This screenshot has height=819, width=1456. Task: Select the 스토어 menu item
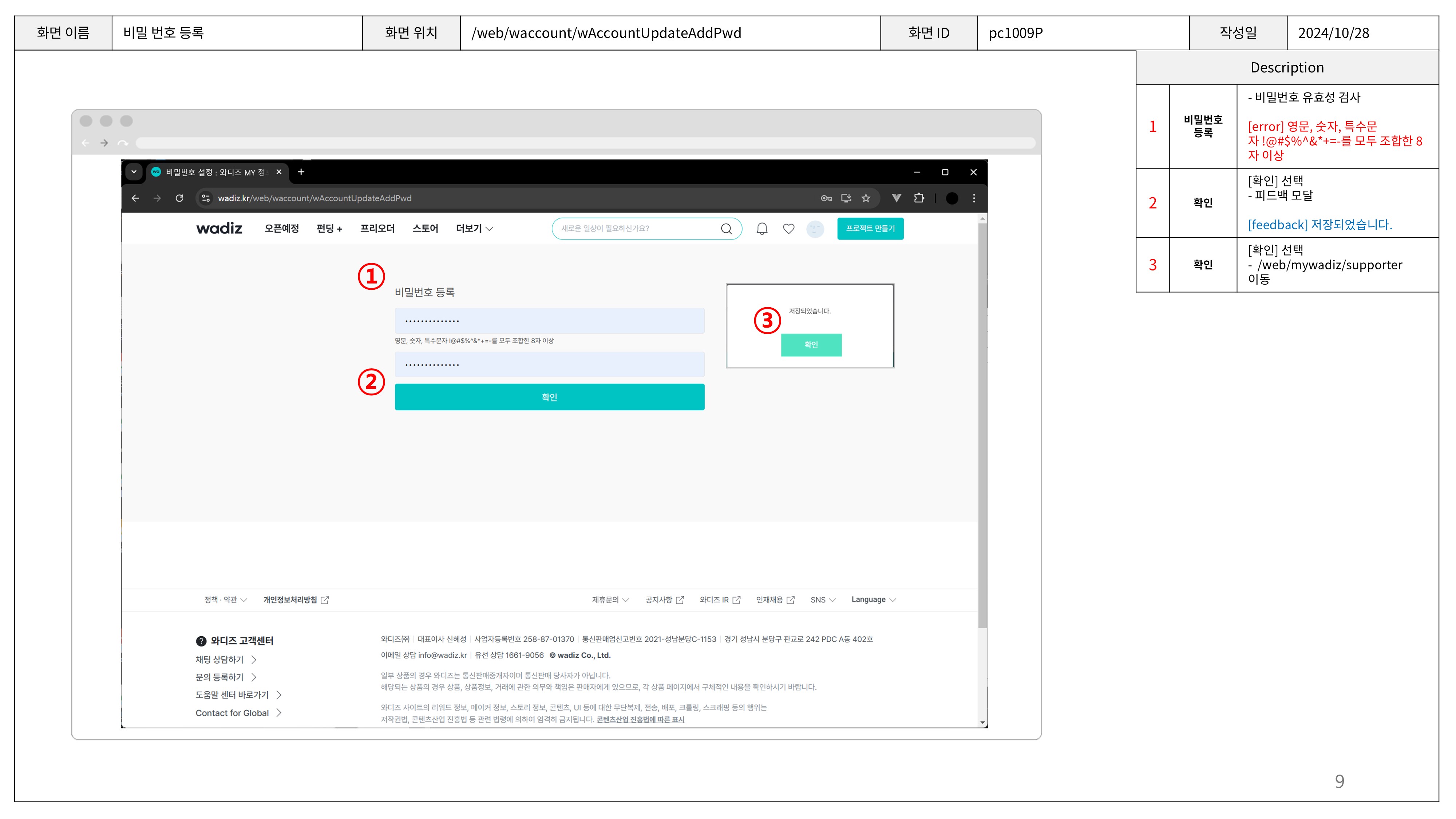point(425,229)
